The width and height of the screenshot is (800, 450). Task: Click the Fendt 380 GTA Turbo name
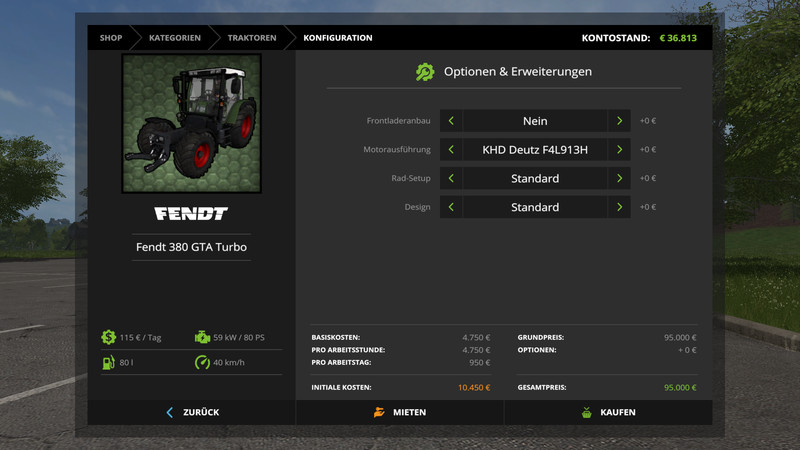click(191, 247)
